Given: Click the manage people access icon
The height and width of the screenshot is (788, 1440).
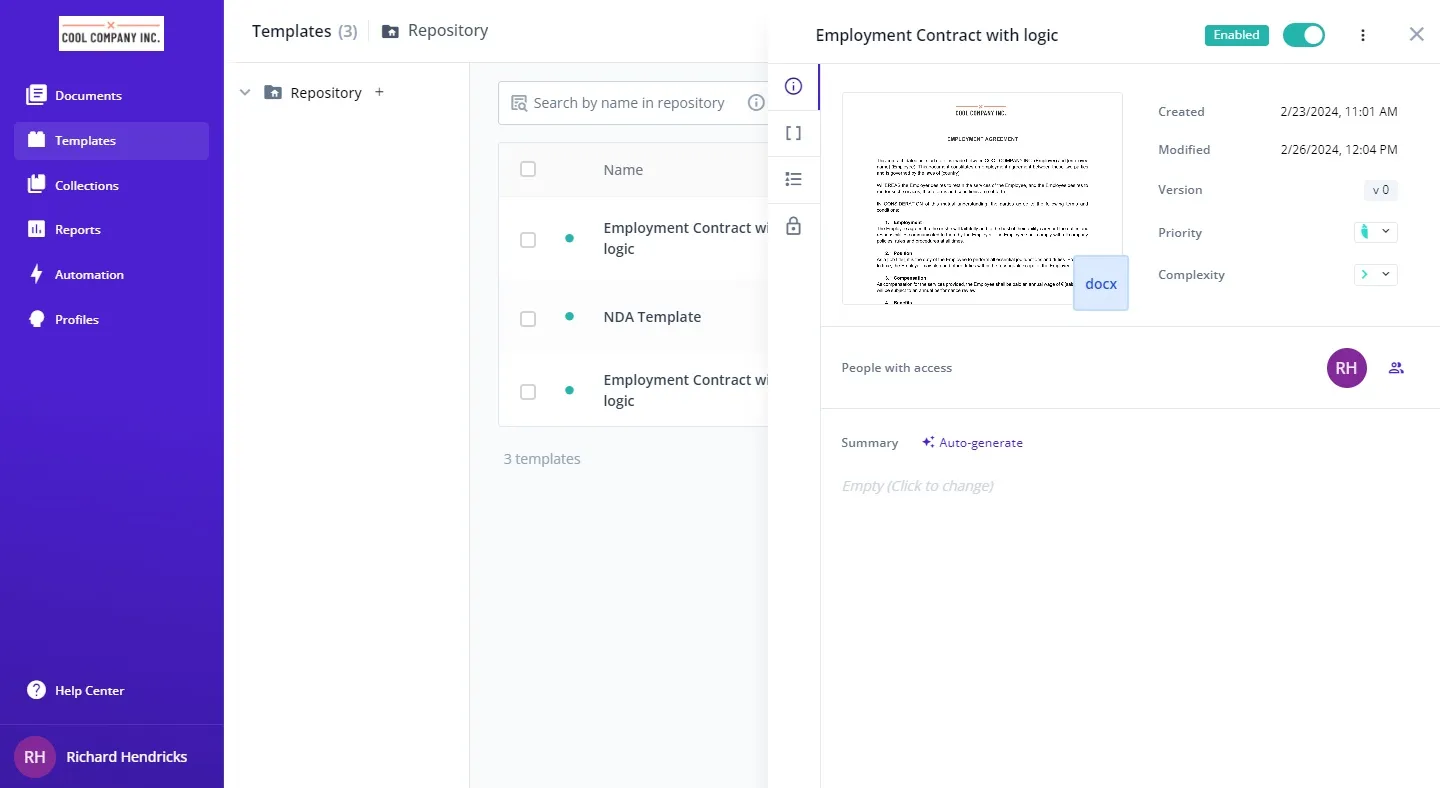Looking at the screenshot, I should 1396,368.
